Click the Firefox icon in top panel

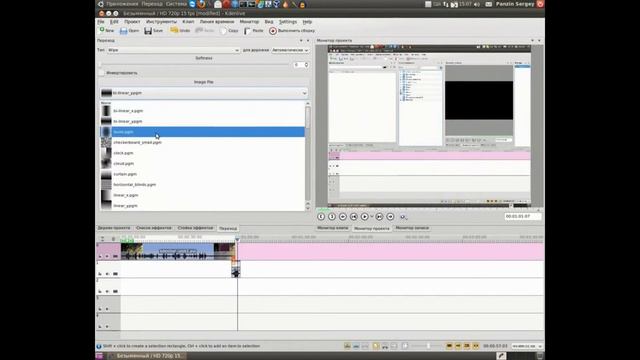(x=201, y=4)
